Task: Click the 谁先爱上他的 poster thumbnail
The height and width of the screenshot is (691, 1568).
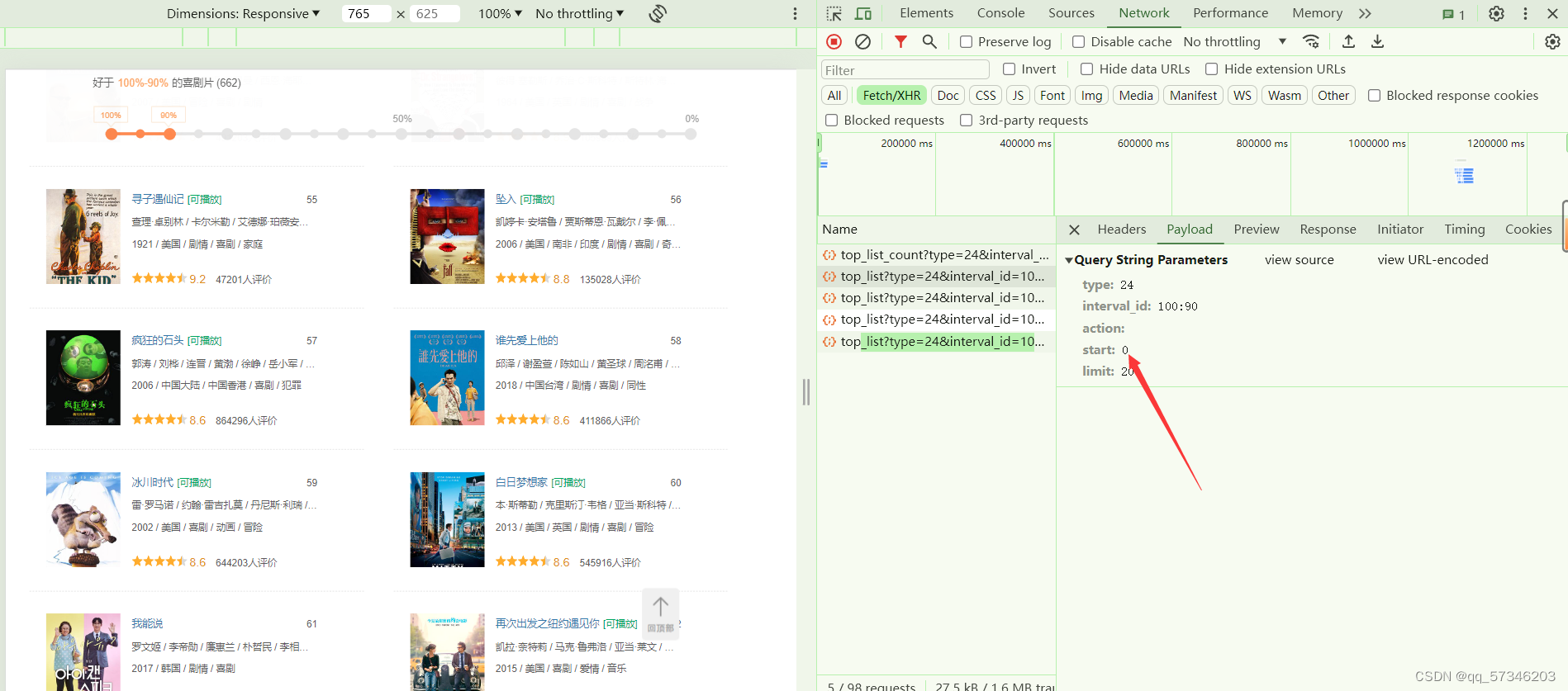Action: 447,378
